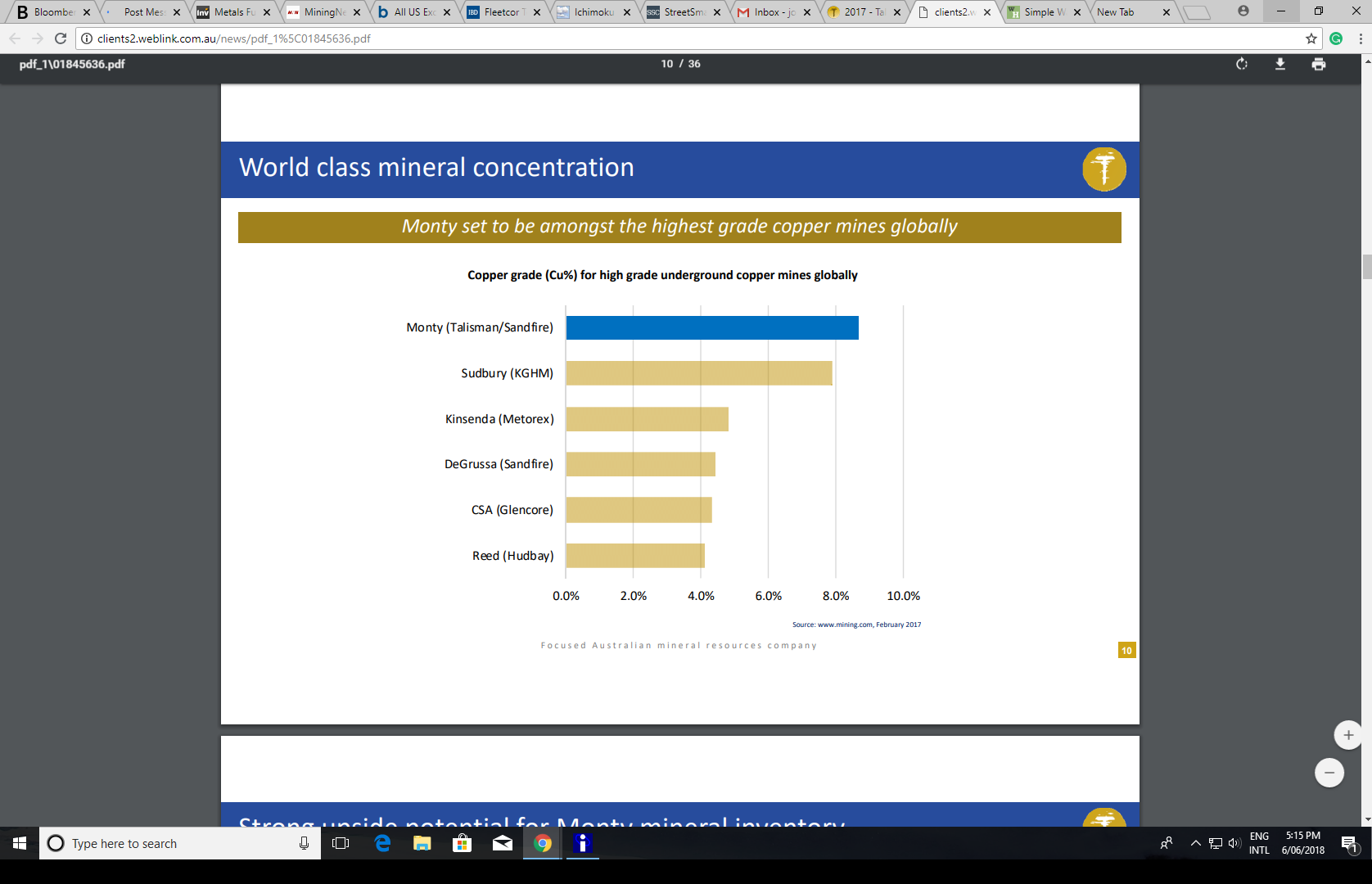
Task: Zoom out of the PDF page
Action: pos(1329,773)
